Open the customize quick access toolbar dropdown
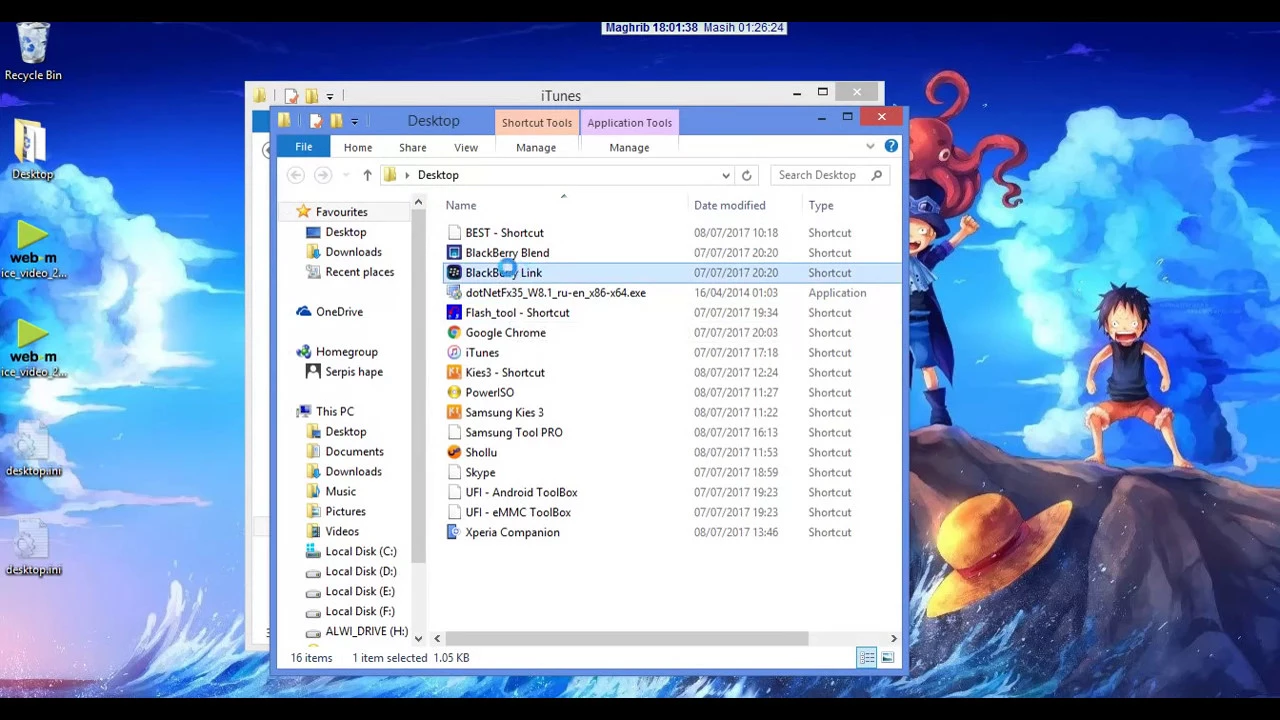1280x720 pixels. point(354,122)
